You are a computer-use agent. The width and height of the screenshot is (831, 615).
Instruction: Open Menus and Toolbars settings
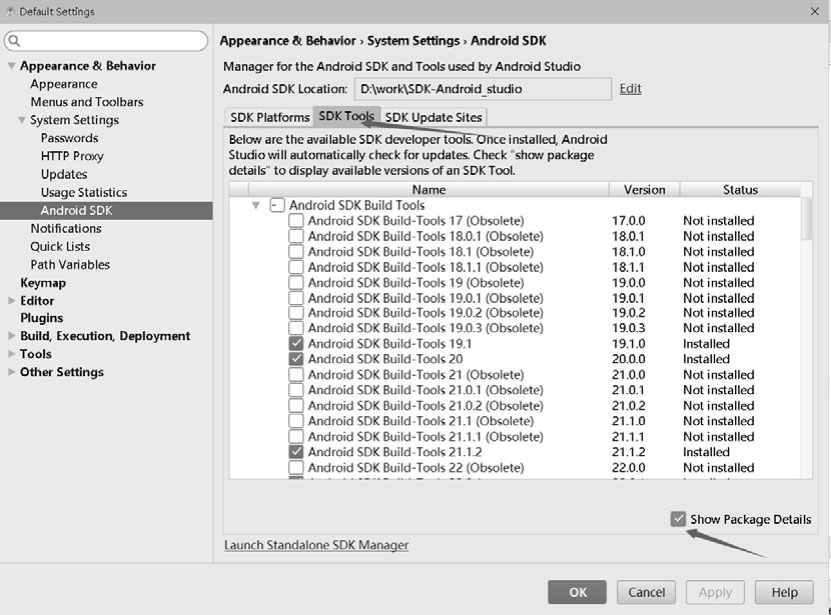coord(87,102)
